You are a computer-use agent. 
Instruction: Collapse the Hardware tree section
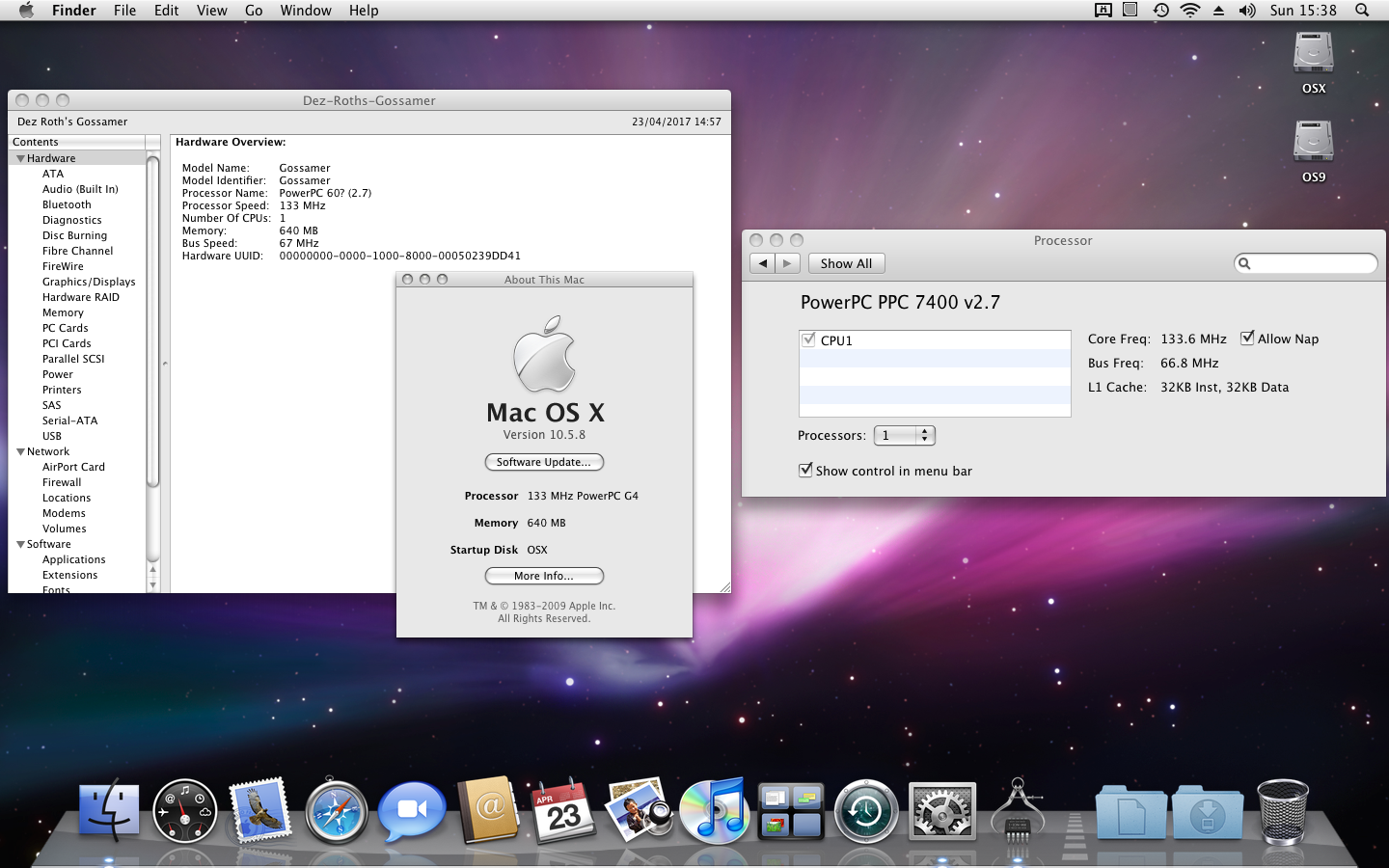click(20, 158)
